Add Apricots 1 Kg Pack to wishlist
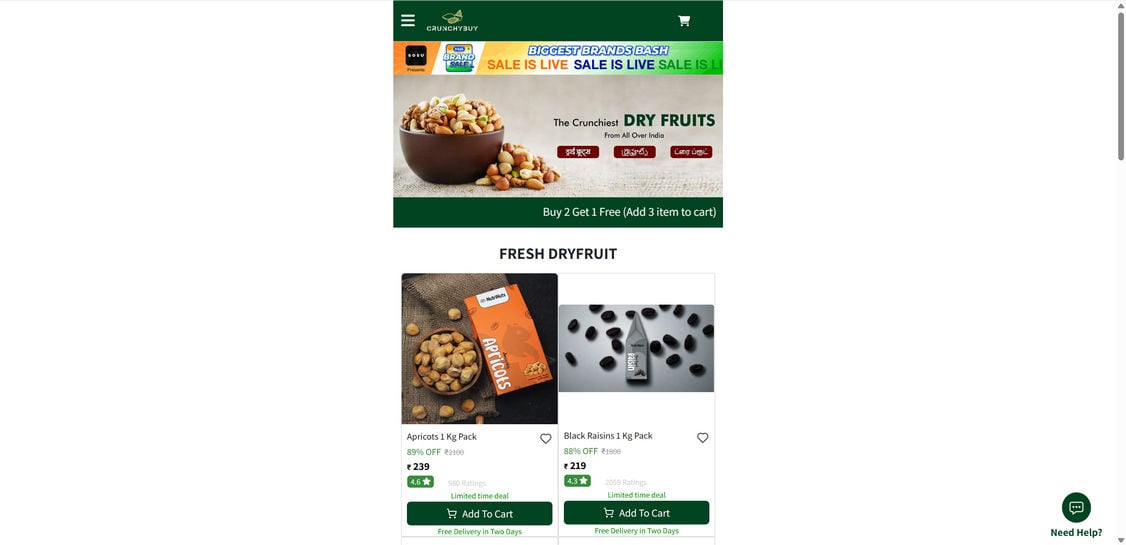1126x545 pixels. point(546,439)
